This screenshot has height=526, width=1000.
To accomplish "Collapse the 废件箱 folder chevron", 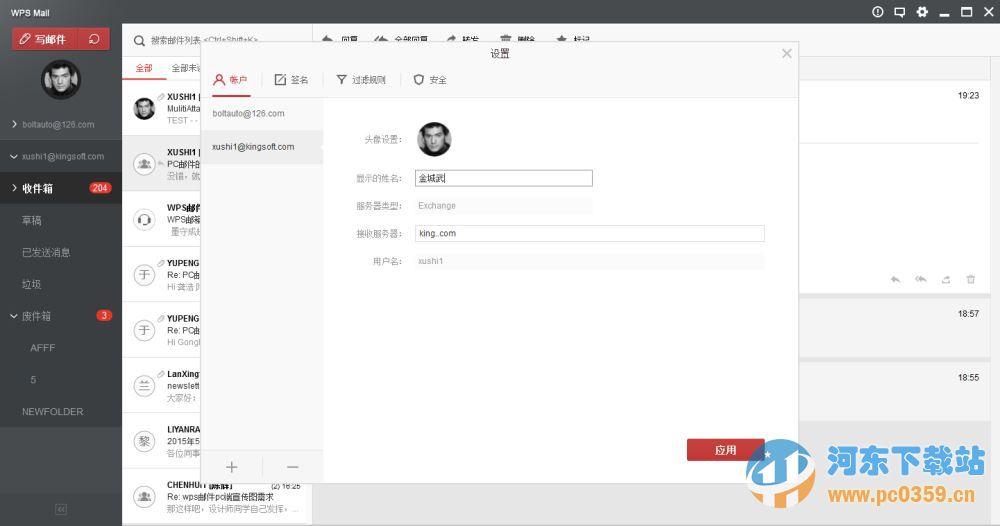I will point(14,316).
